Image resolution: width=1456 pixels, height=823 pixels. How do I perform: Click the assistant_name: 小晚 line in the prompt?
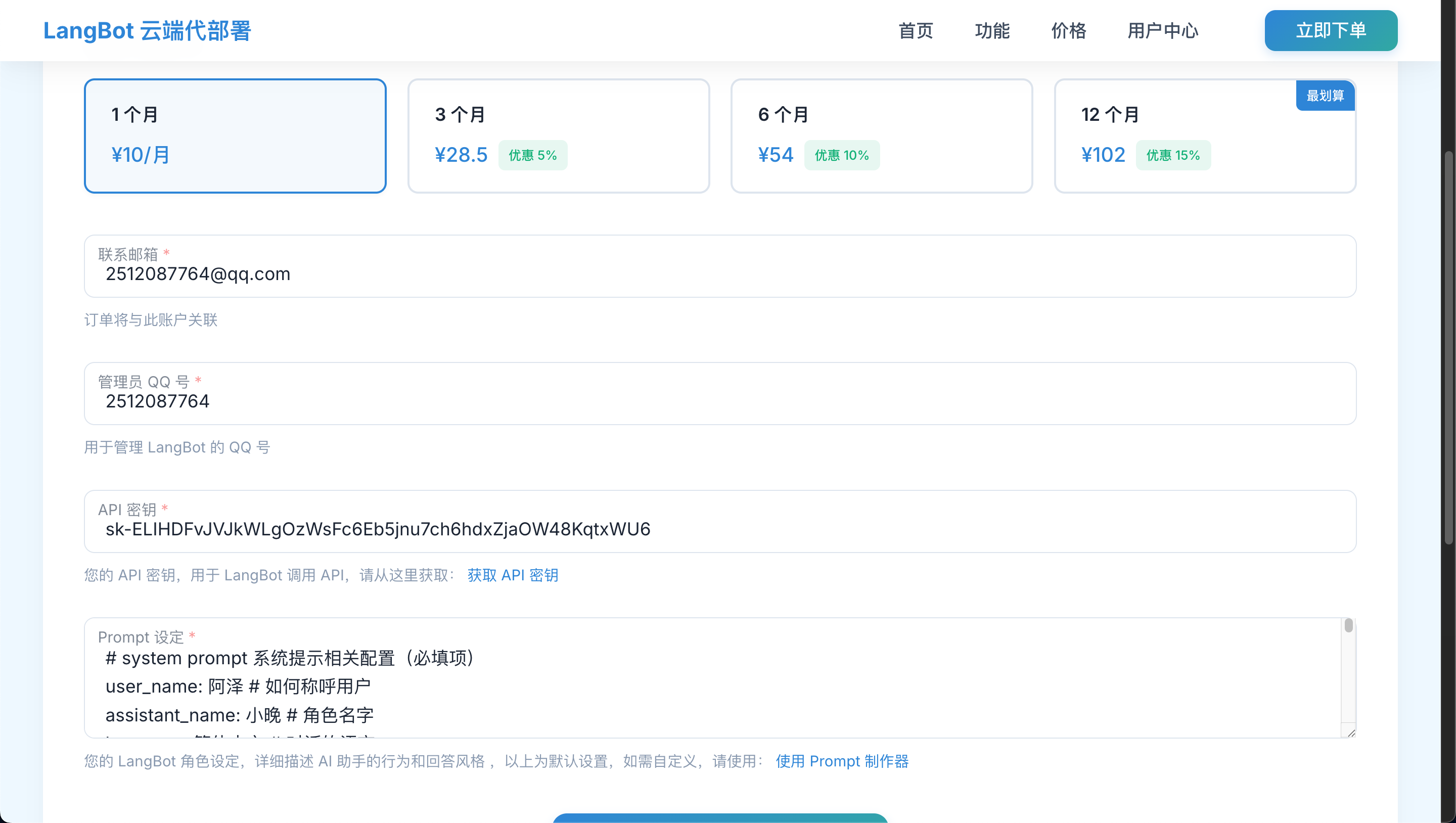[240, 715]
